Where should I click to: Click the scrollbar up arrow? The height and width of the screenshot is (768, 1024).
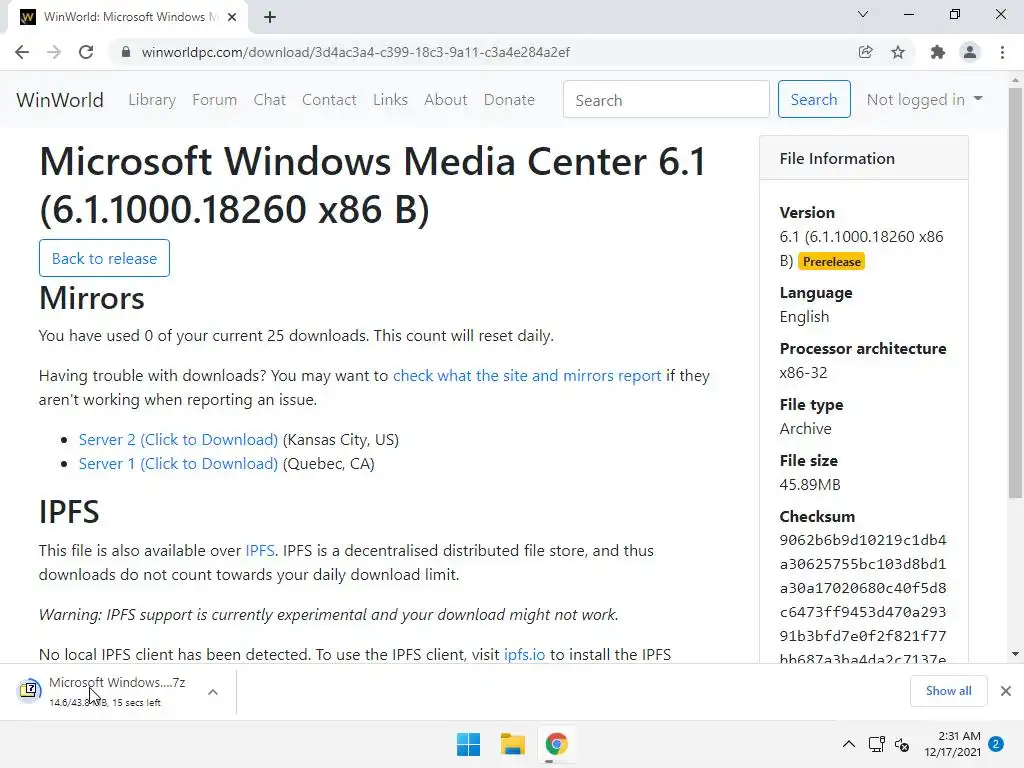coord(1015,80)
